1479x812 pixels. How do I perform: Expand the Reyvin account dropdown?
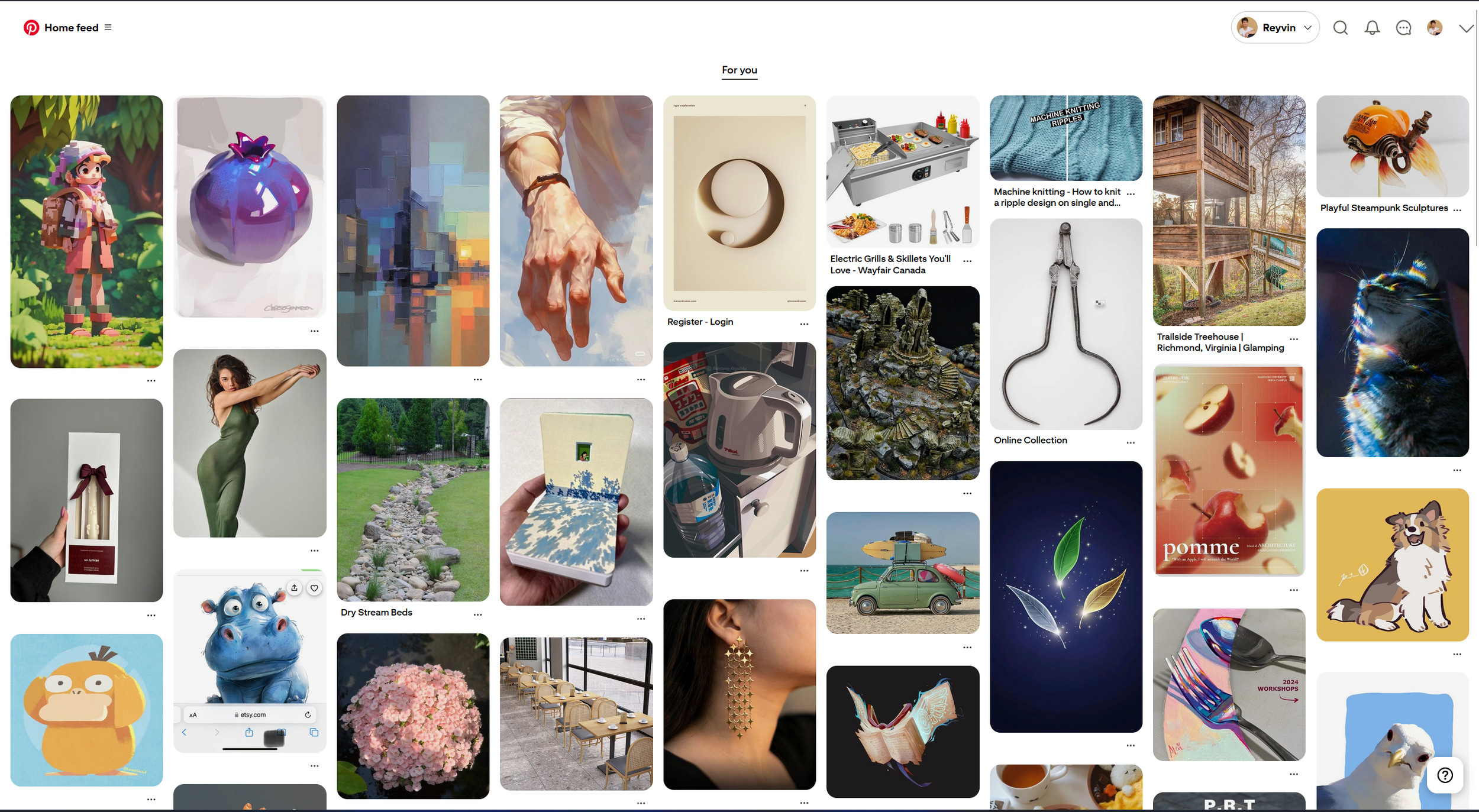tap(1275, 28)
